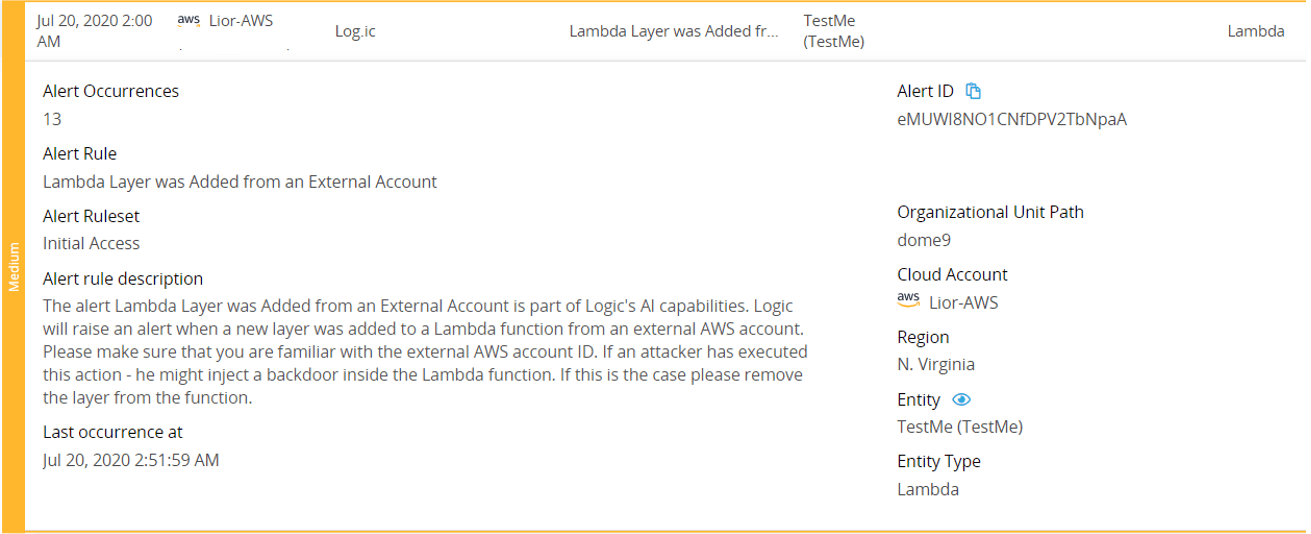Click the Log.ic source cell in row
This screenshot has width=1311, height=534.
click(355, 31)
